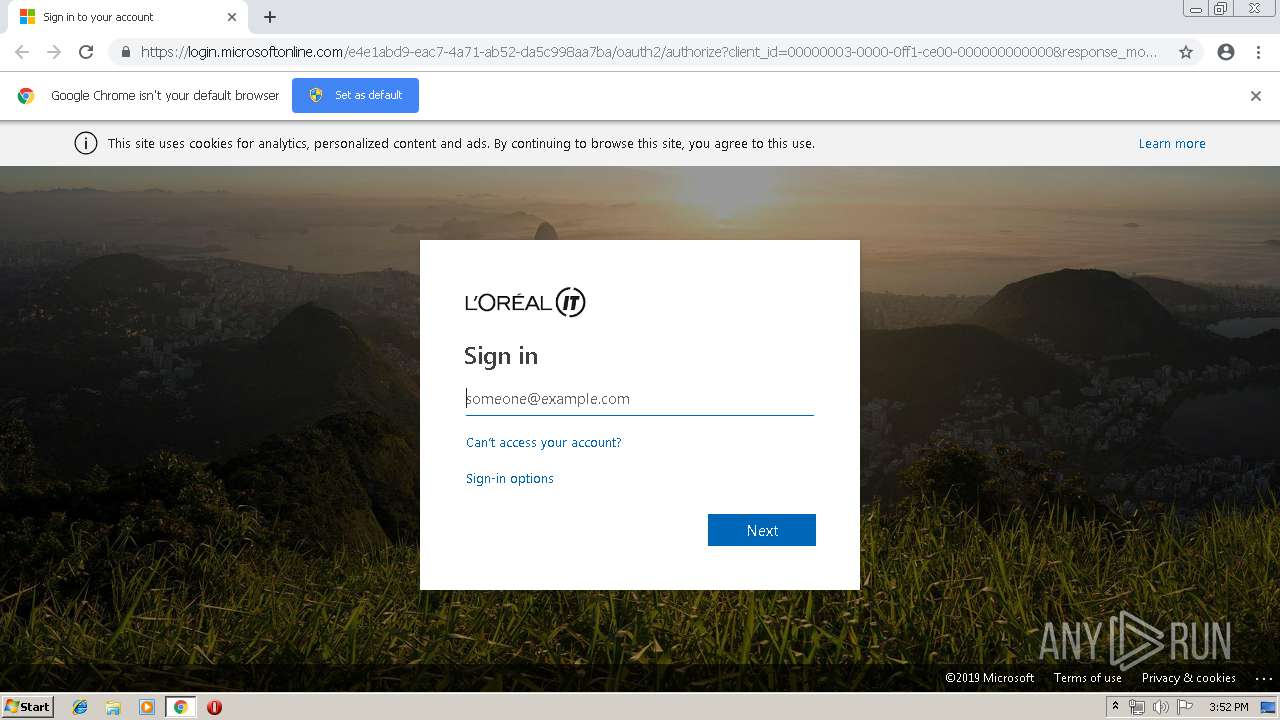The width and height of the screenshot is (1280, 720).
Task: Click the red Opera taskbar icon
Action: pyautogui.click(x=214, y=707)
